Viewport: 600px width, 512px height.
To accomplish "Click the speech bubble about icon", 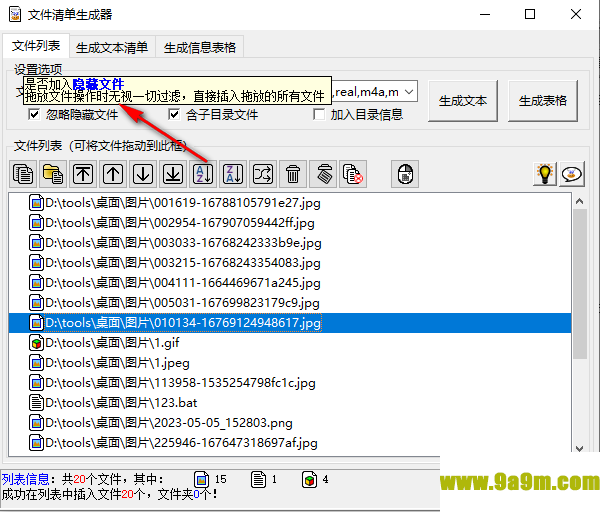I will tap(572, 174).
